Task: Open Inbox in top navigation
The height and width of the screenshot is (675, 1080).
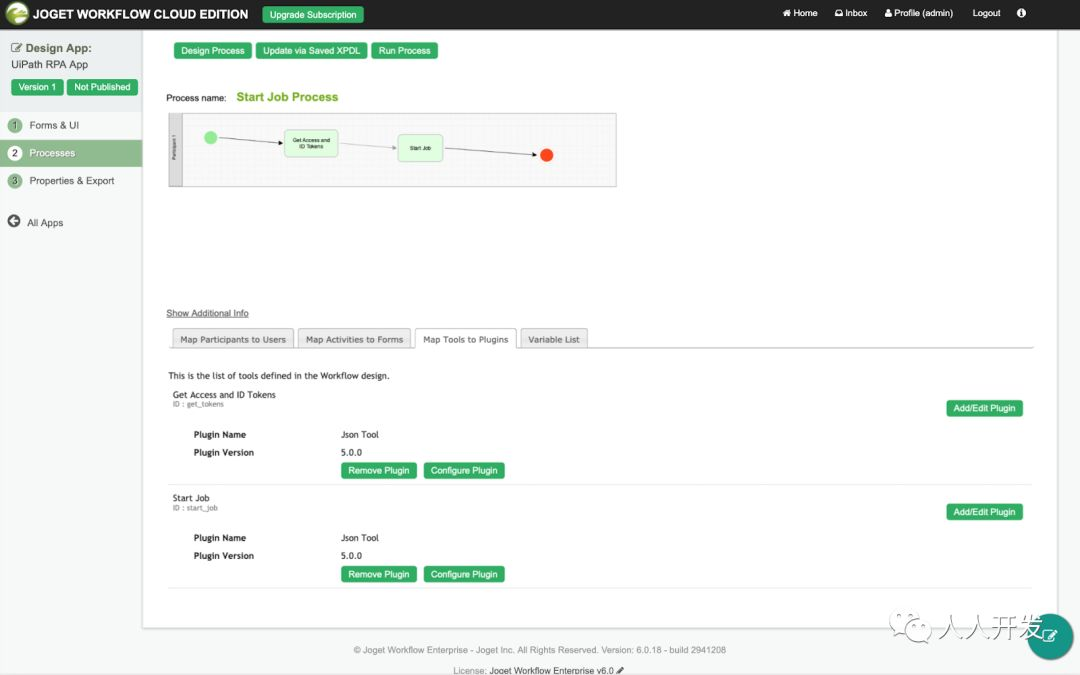Action: click(x=851, y=13)
